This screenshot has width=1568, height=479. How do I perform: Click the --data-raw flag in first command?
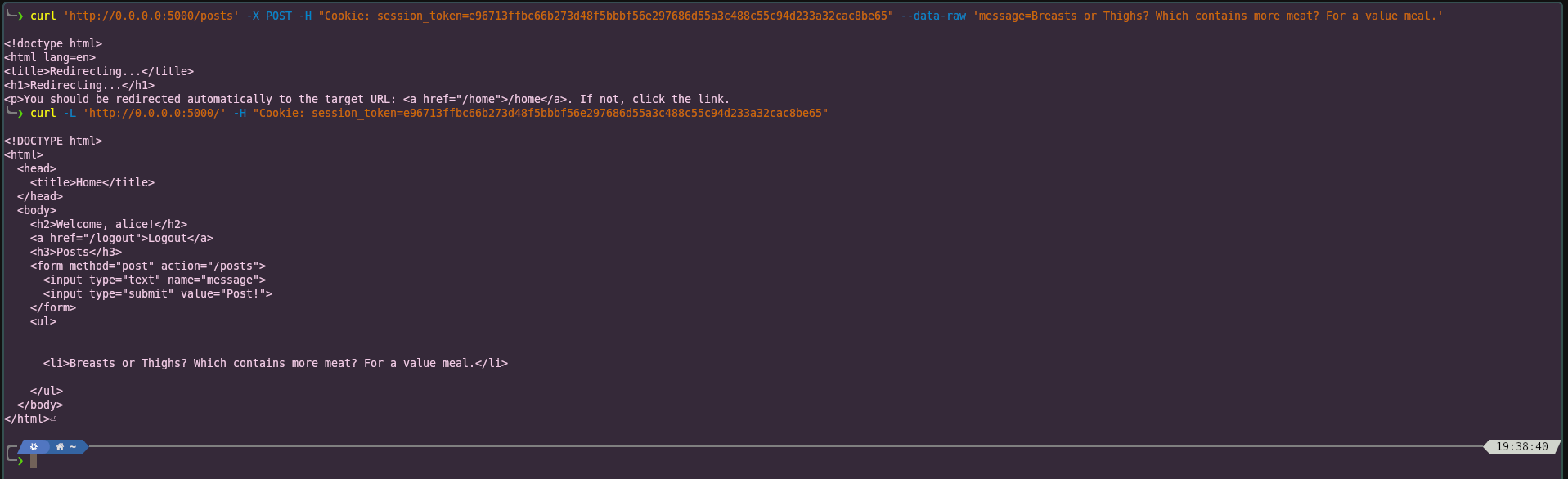(x=933, y=16)
